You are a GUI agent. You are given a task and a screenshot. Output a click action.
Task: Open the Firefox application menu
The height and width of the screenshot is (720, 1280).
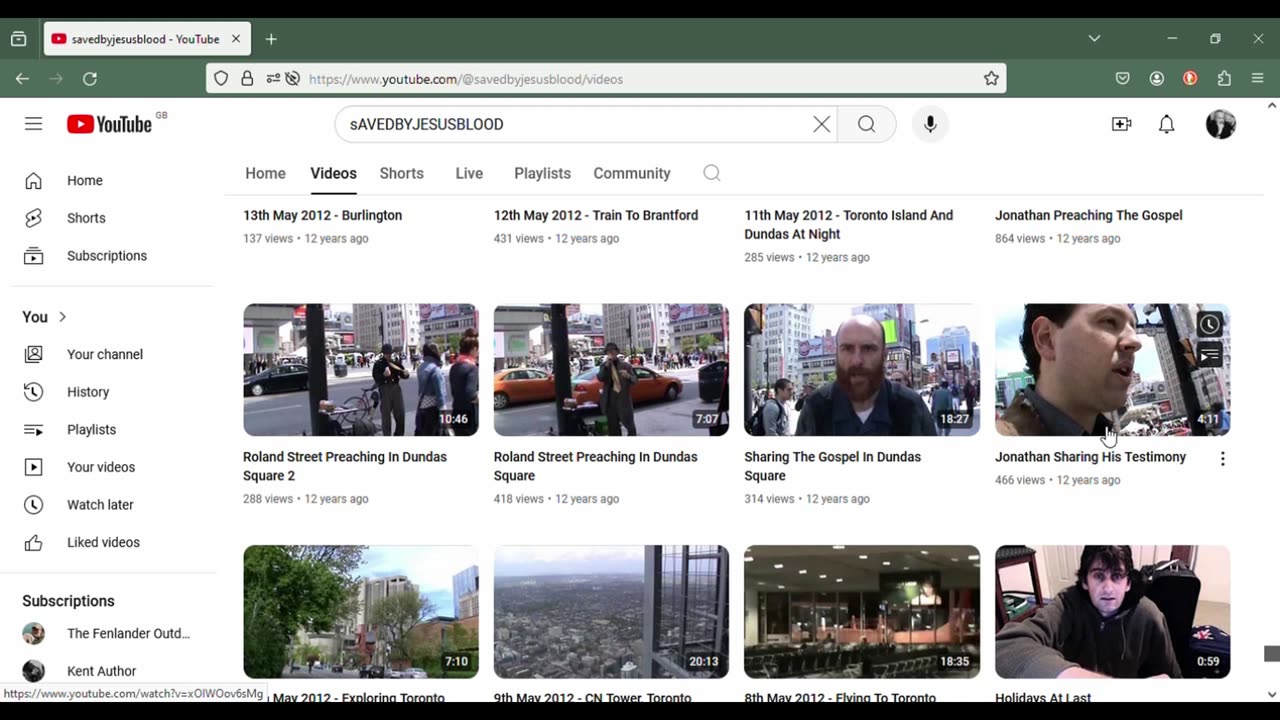click(1258, 78)
